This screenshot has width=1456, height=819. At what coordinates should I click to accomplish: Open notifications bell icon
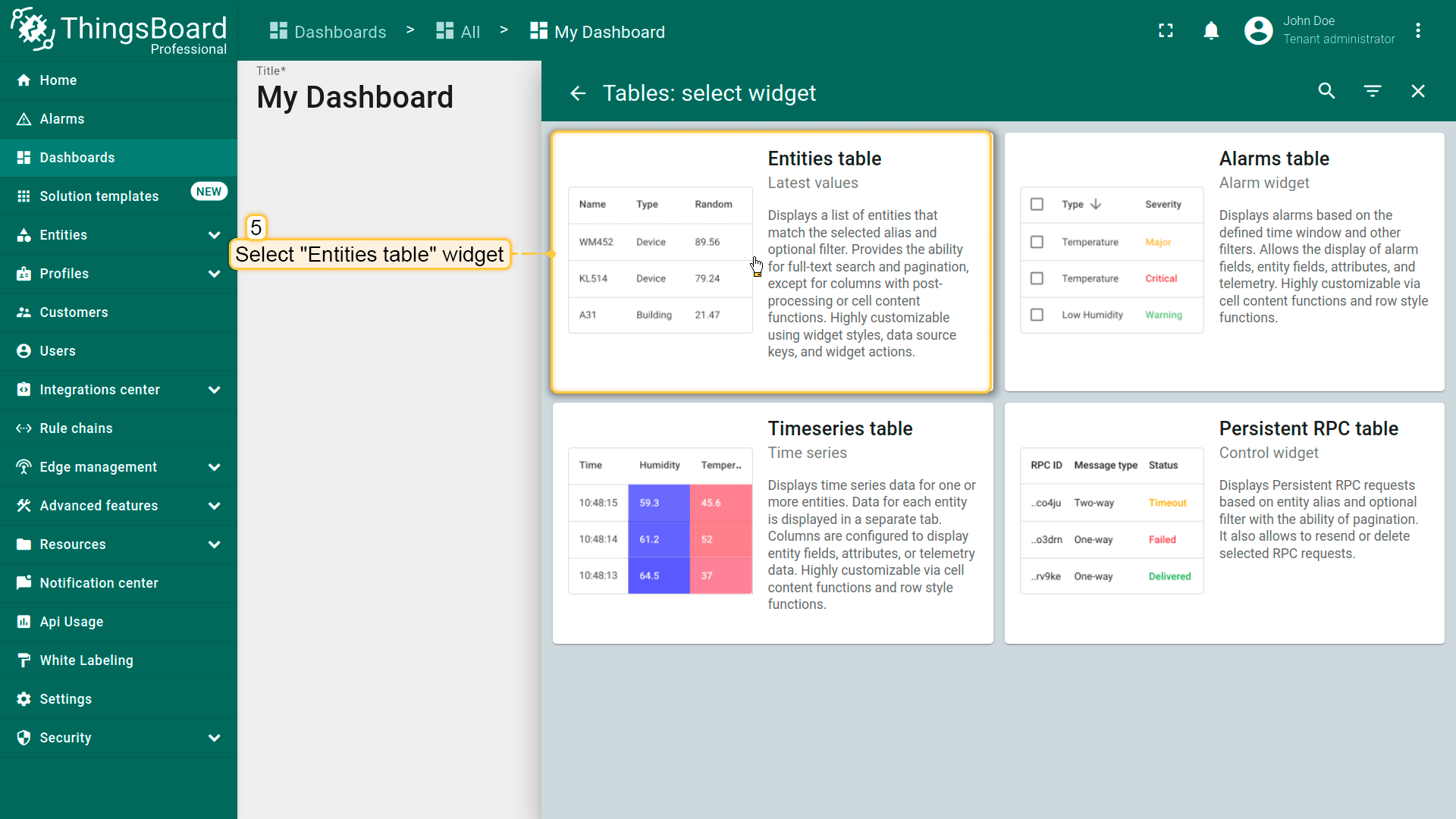(x=1211, y=31)
